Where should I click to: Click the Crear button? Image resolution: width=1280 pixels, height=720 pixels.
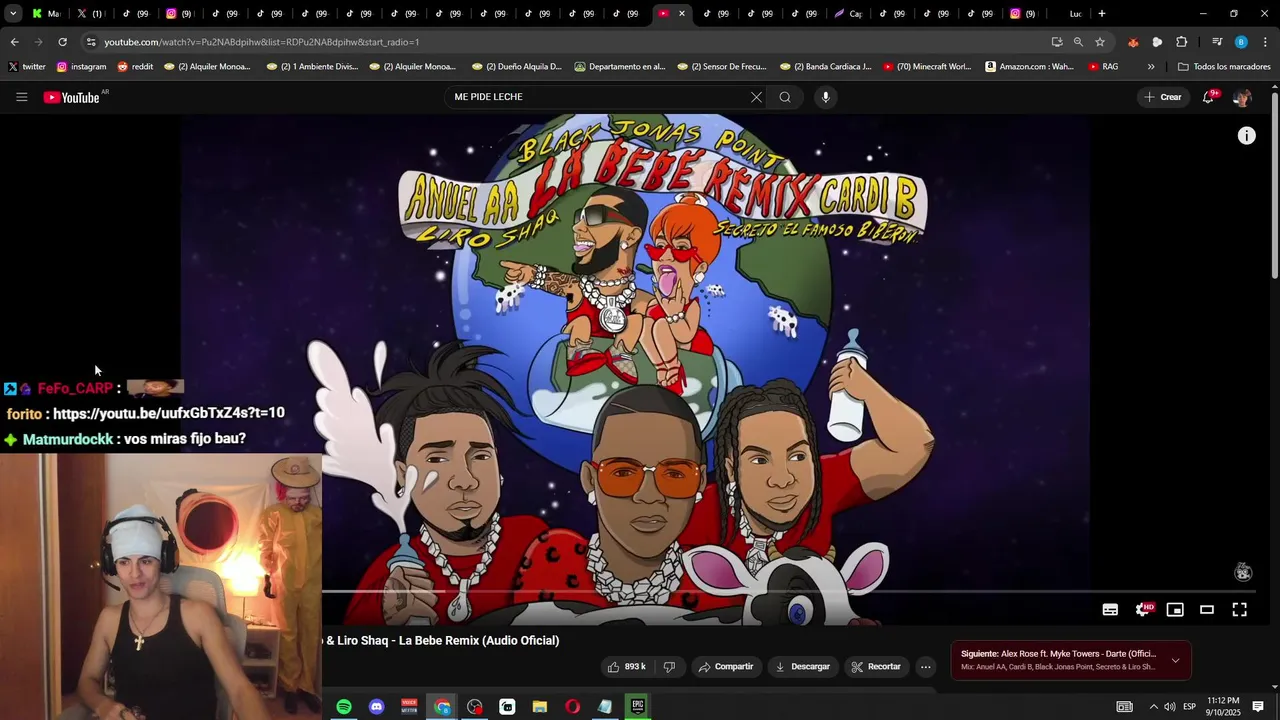coord(1163,97)
